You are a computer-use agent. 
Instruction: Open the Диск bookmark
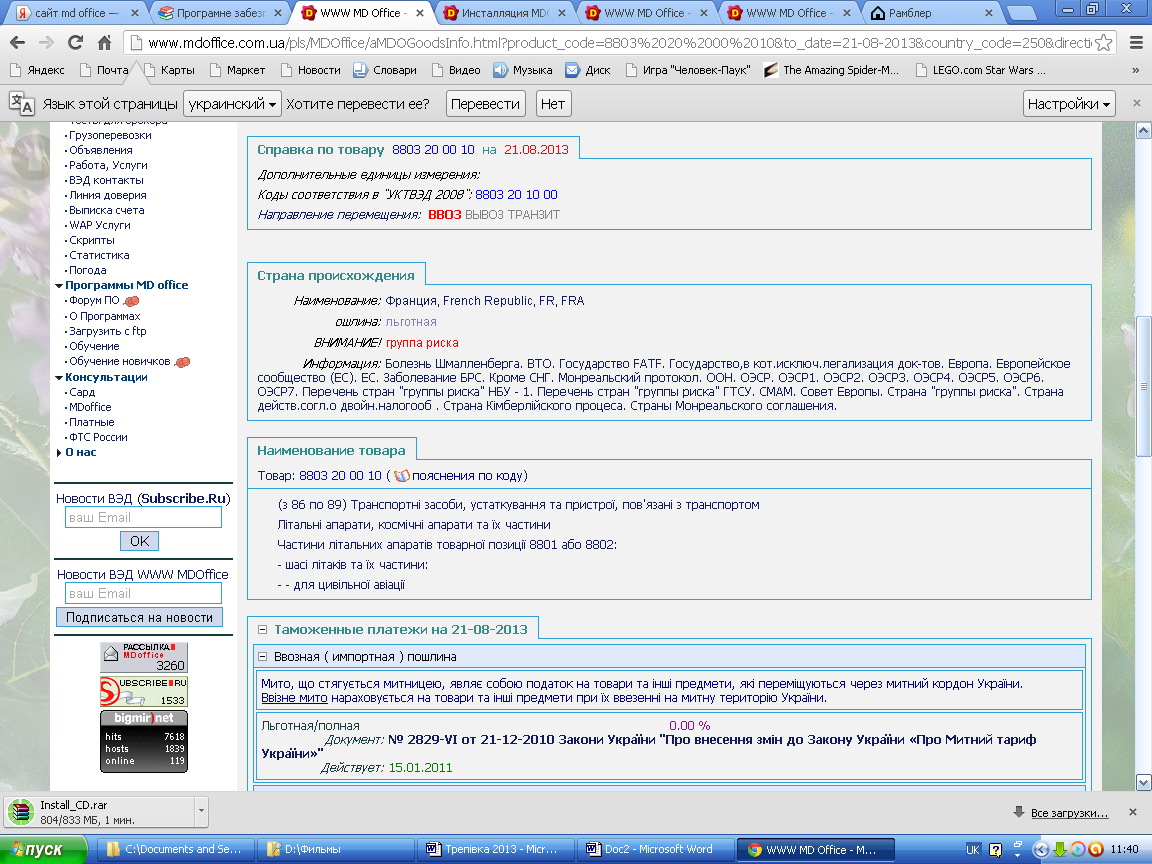pyautogui.click(x=588, y=71)
